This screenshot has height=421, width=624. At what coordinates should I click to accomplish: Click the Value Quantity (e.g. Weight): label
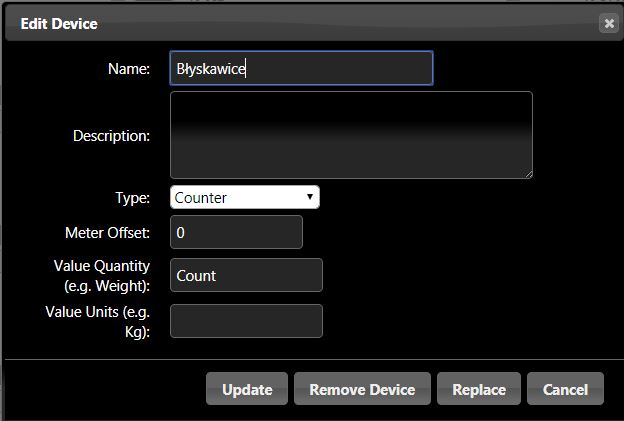click(102, 276)
